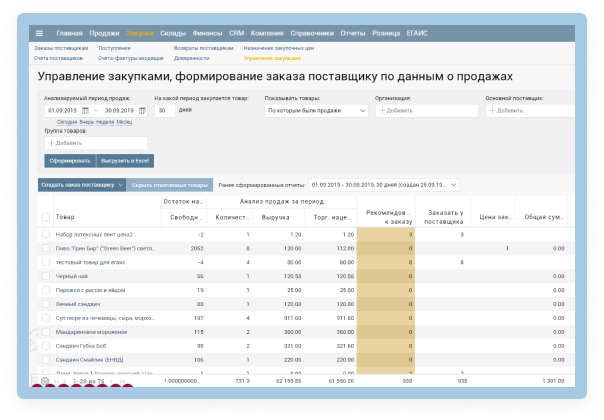Go to last page of table
The width and height of the screenshot is (604, 420).
point(122,381)
